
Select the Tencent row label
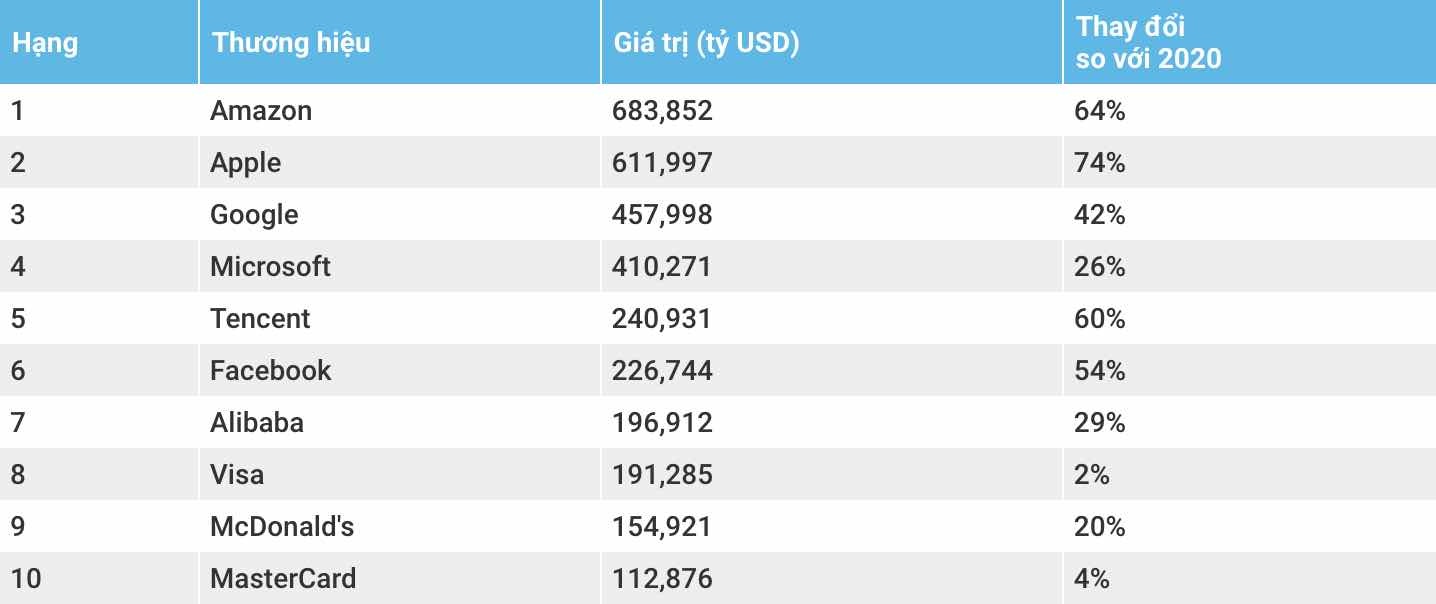point(260,318)
